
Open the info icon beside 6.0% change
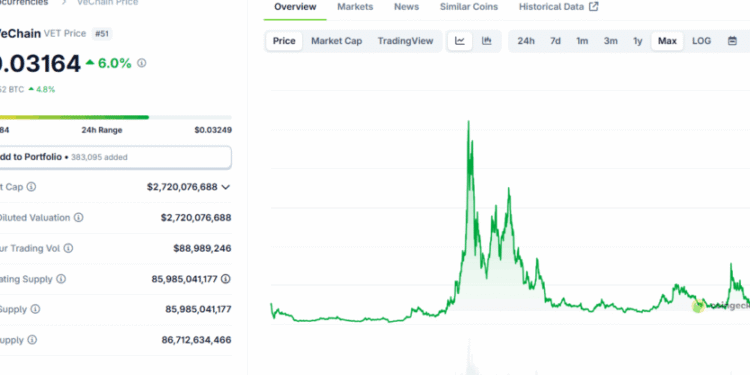142,63
